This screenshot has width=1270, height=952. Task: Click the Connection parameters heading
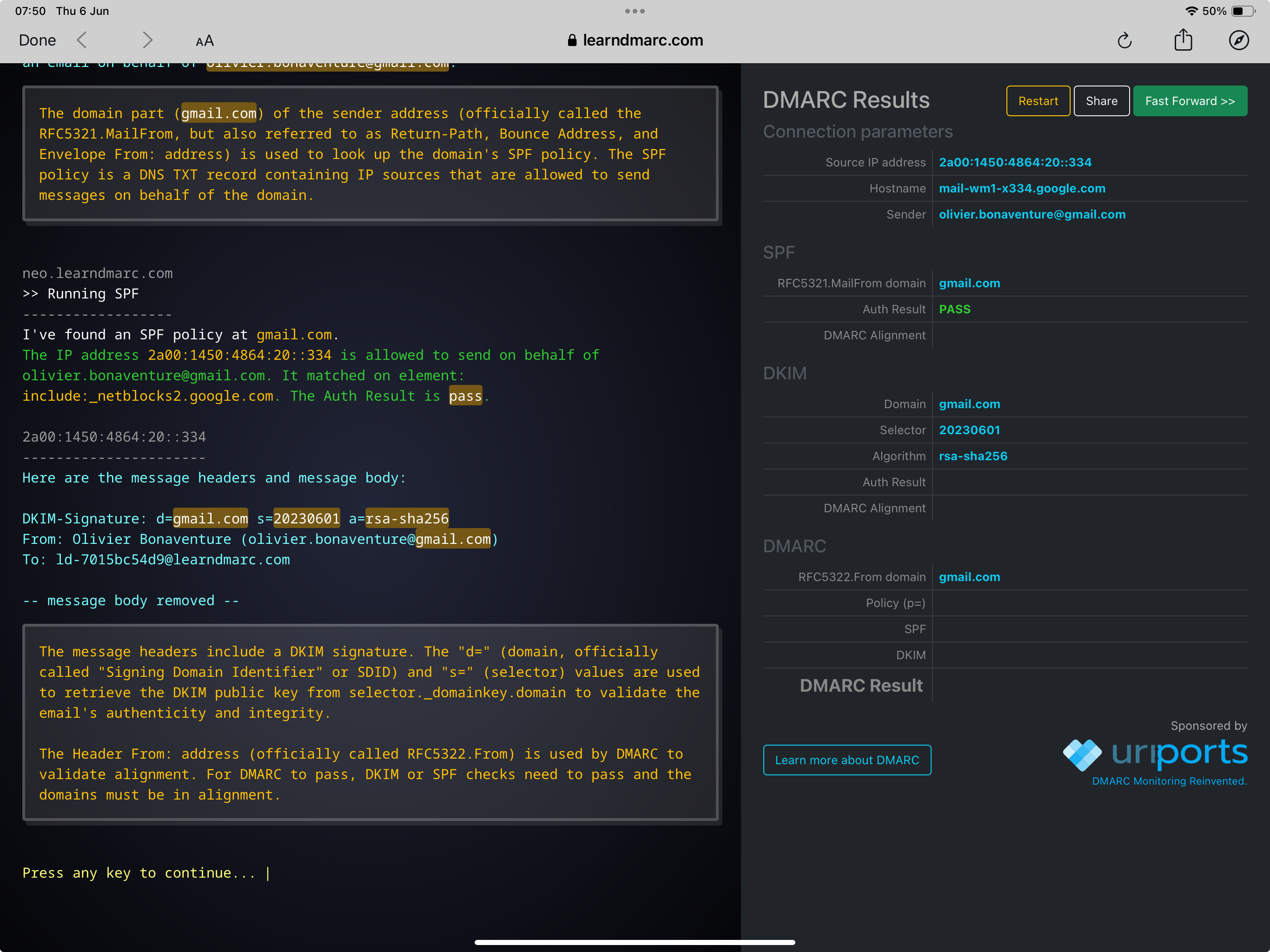pyautogui.click(x=858, y=132)
